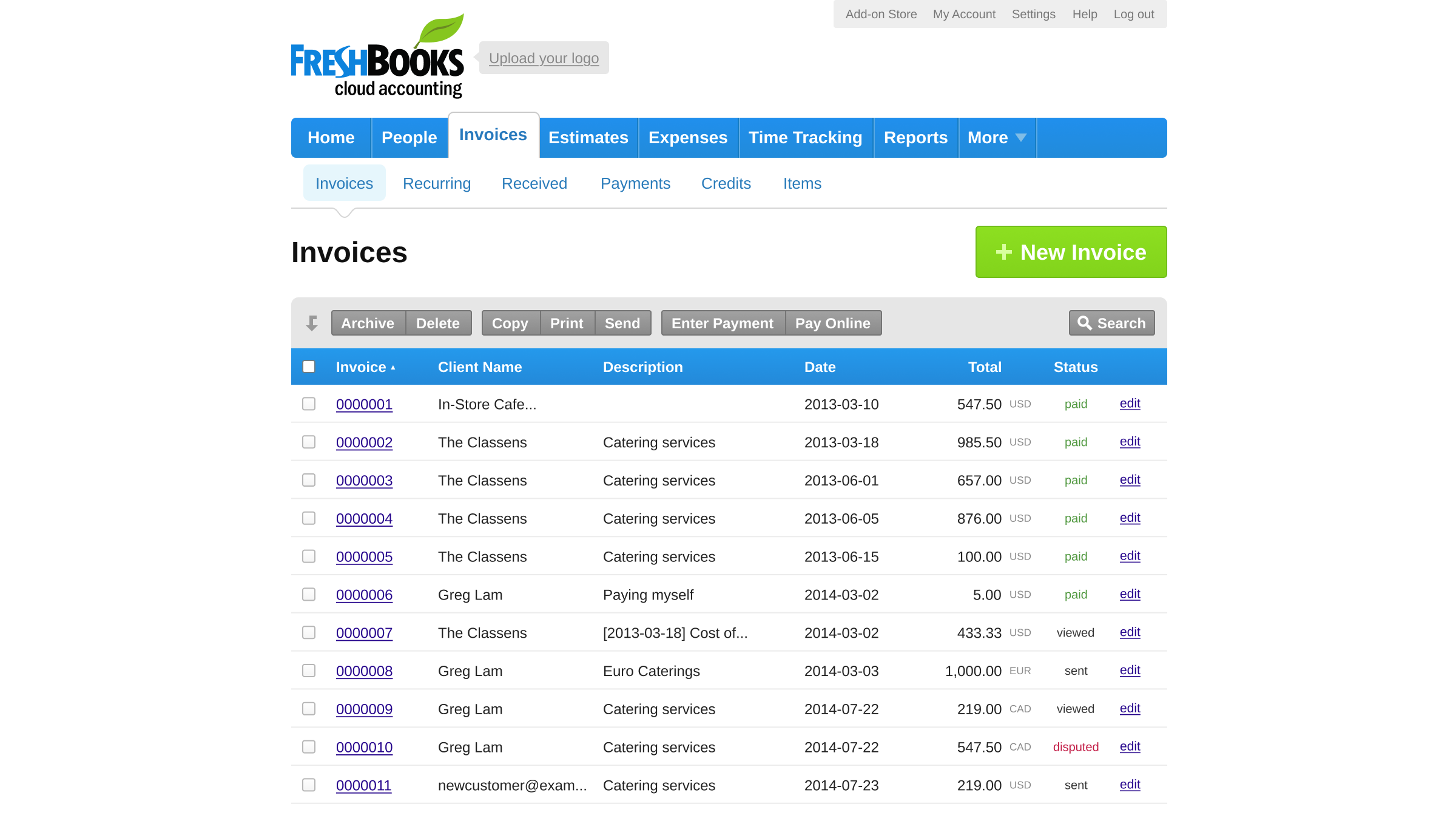Select the checkbox for invoice 0000006
Image resolution: width=1456 pixels, height=818 pixels.
309,595
